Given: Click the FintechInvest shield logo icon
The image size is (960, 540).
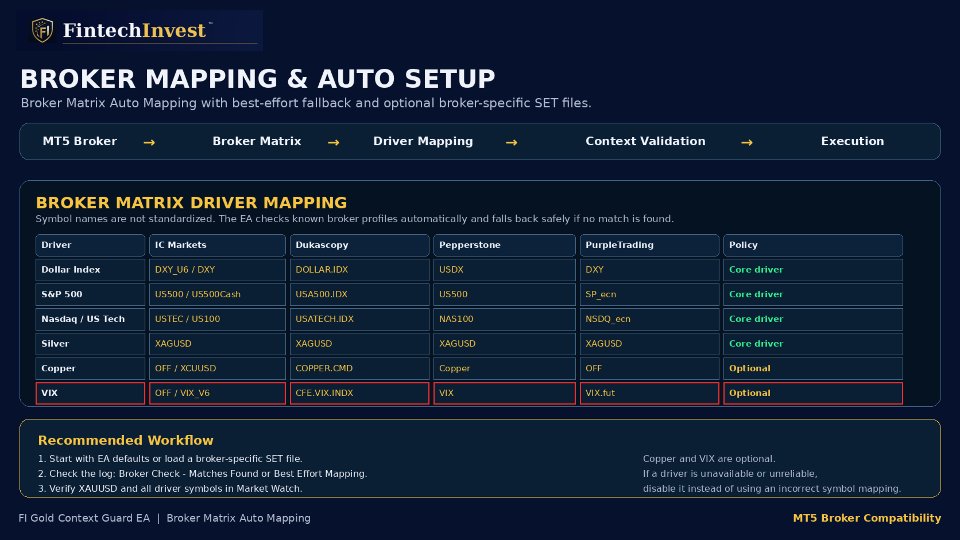Looking at the screenshot, I should pyautogui.click(x=42, y=30).
